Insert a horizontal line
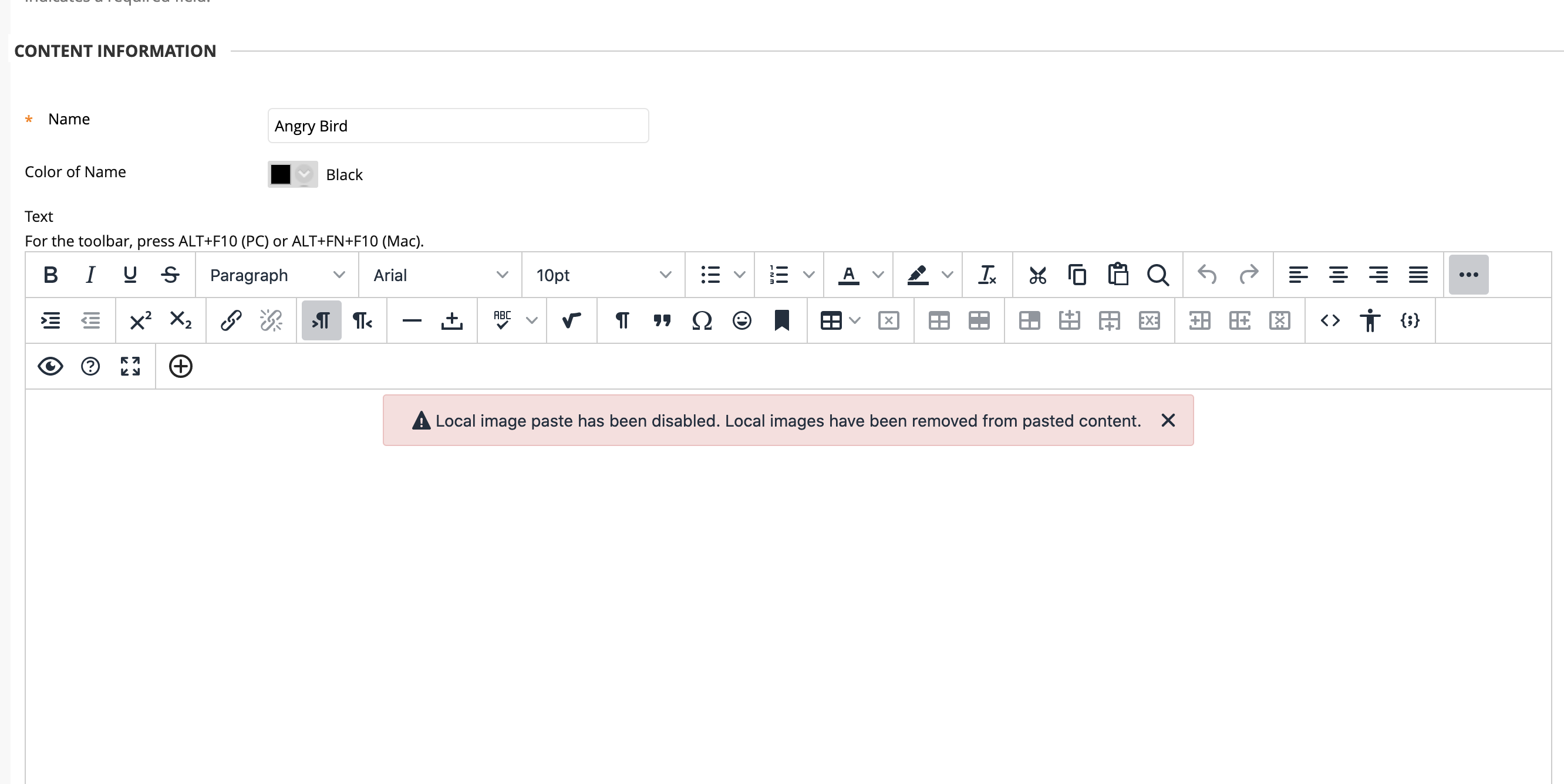 (x=412, y=320)
